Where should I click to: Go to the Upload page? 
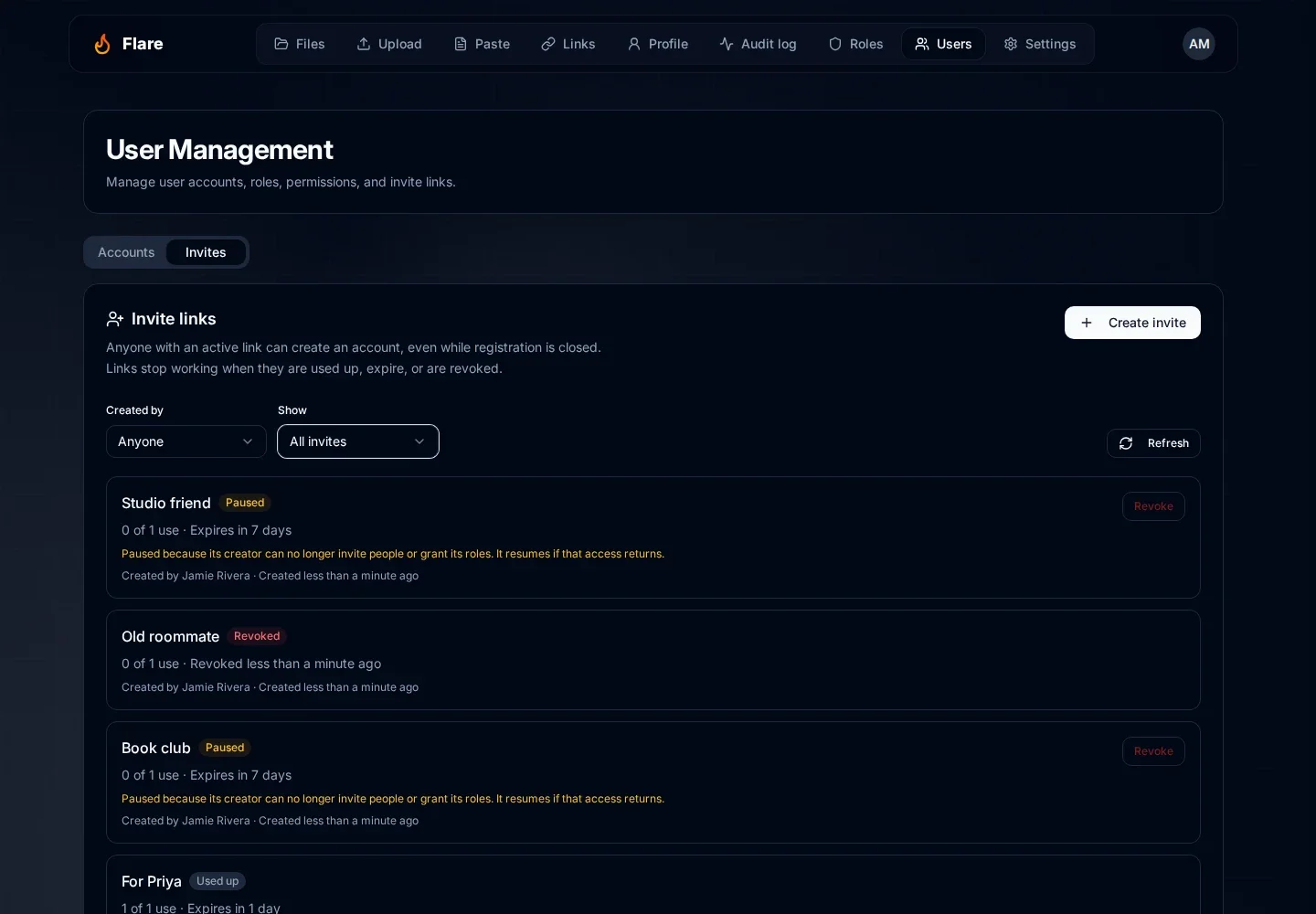click(x=389, y=44)
